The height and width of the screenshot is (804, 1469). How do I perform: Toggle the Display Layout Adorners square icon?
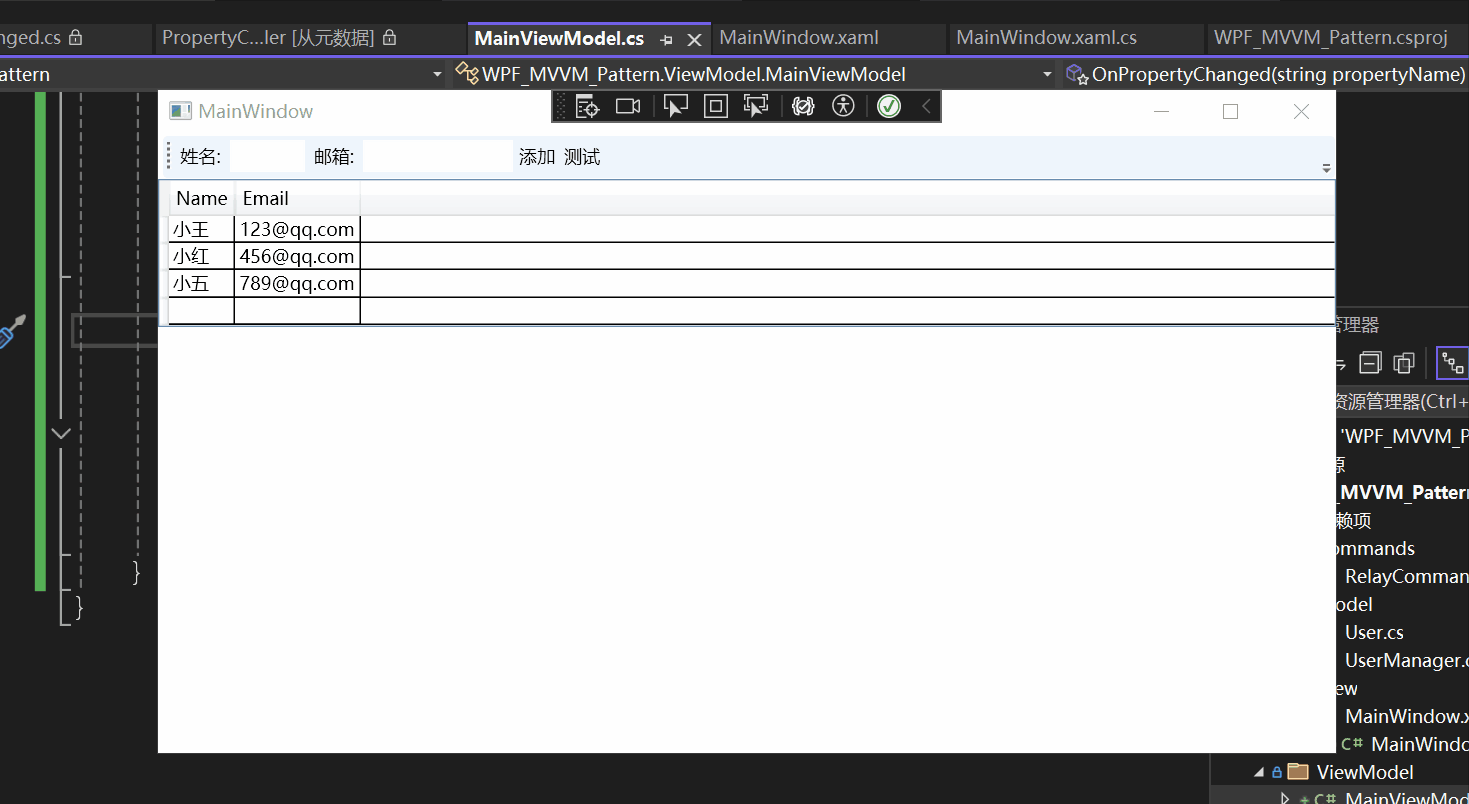pyautogui.click(x=715, y=105)
